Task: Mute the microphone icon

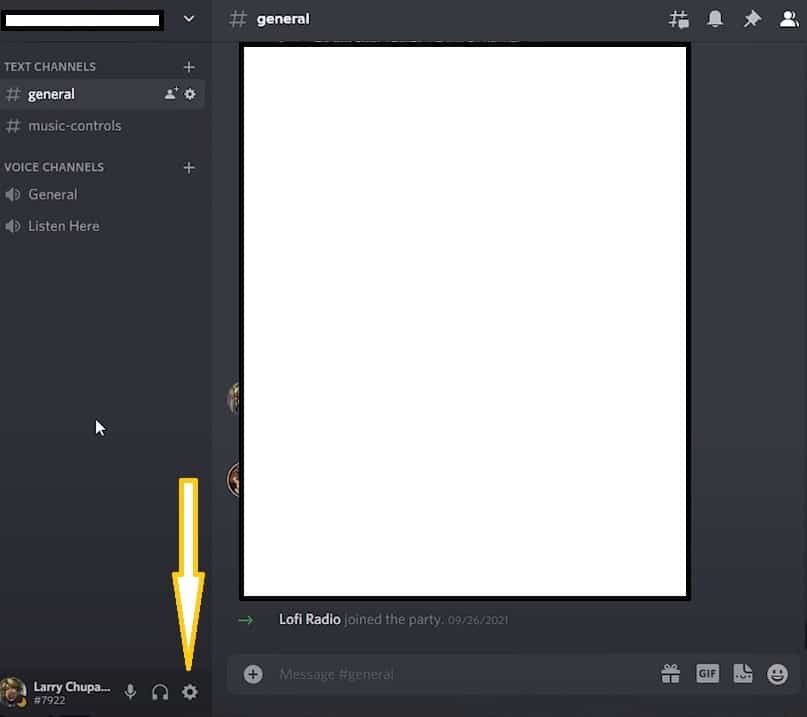Action: point(131,691)
